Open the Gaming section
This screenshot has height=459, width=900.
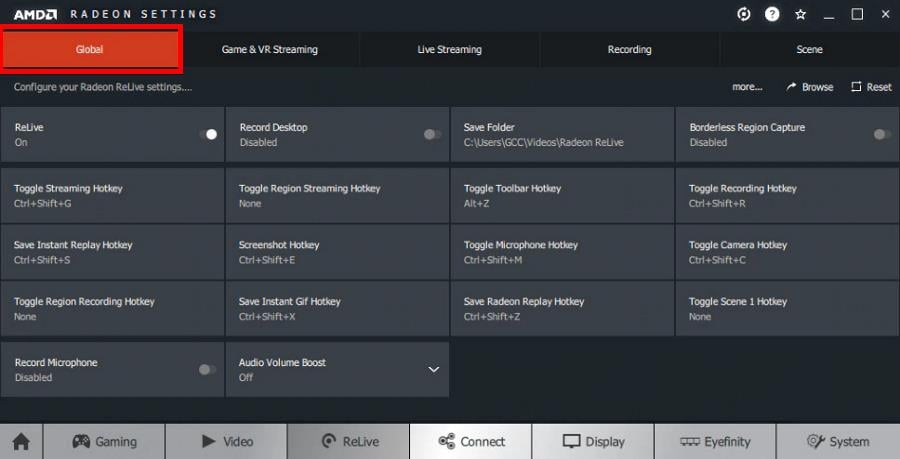click(x=104, y=441)
